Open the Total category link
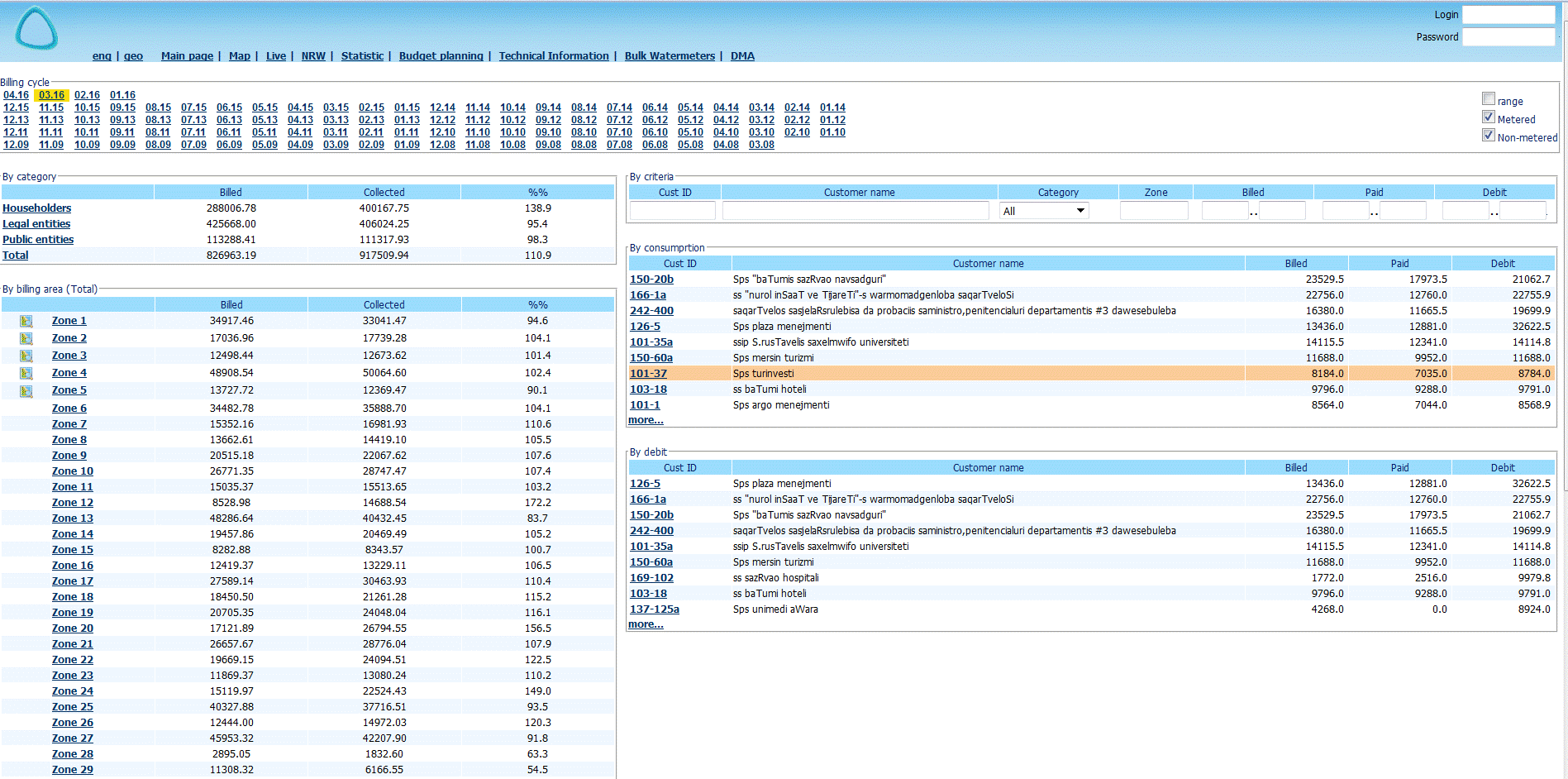Viewport: 1568px width, 779px height. coord(15,256)
